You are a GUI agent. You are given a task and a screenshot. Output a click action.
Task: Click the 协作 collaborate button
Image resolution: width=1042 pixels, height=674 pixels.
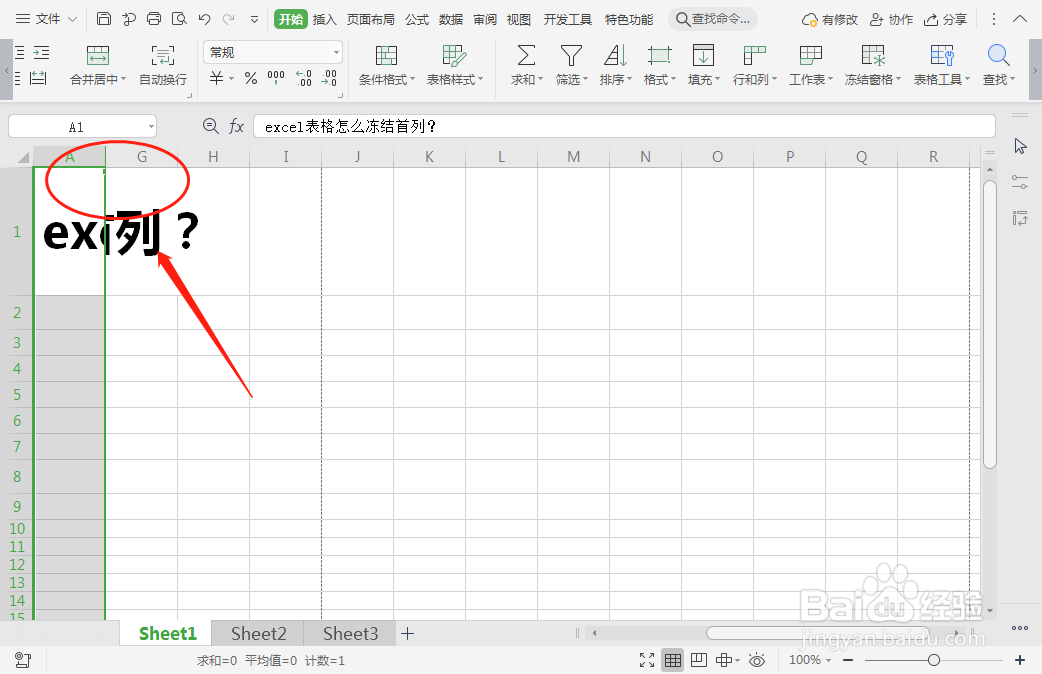pyautogui.click(x=891, y=19)
